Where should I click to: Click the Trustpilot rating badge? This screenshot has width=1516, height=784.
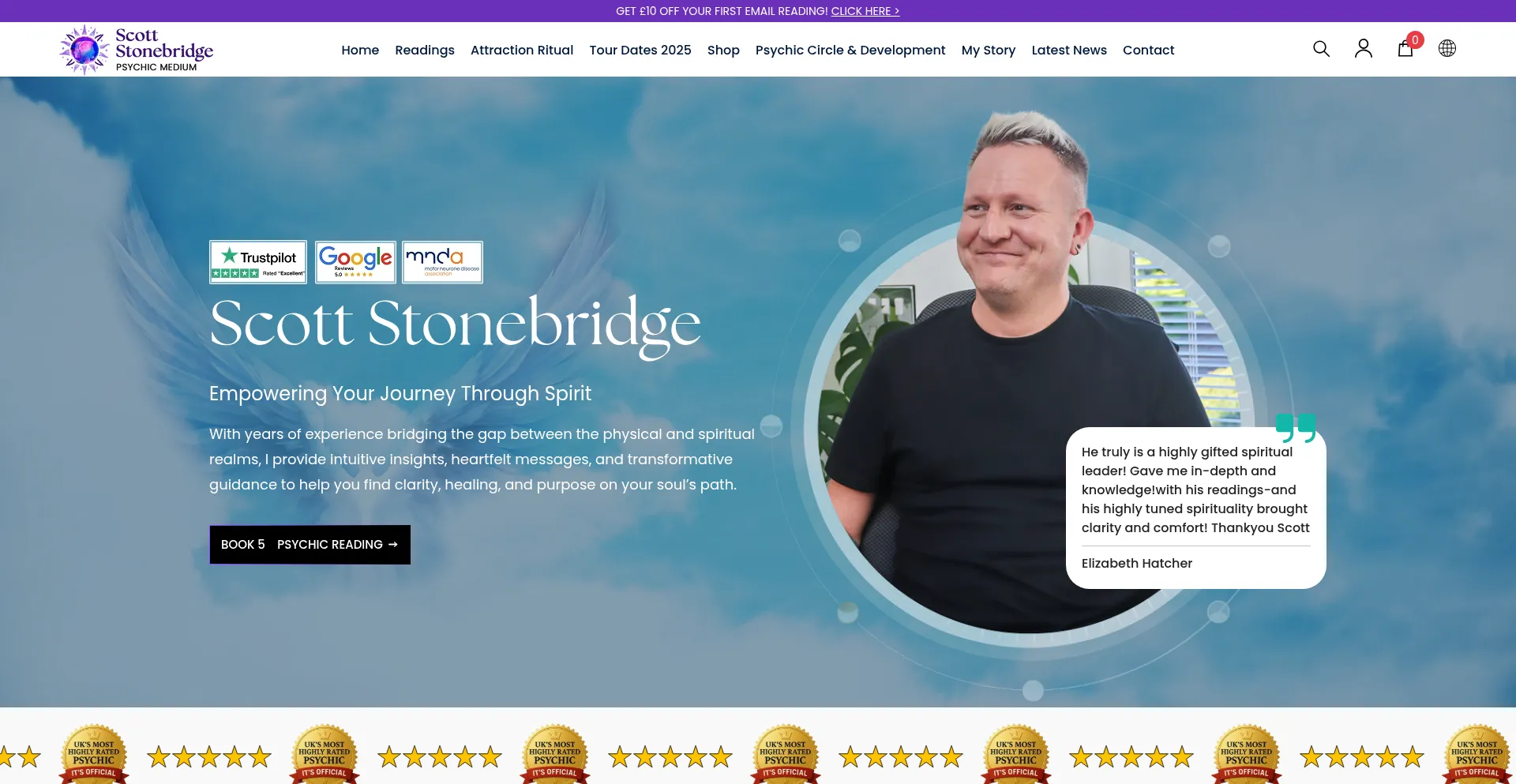(258, 262)
